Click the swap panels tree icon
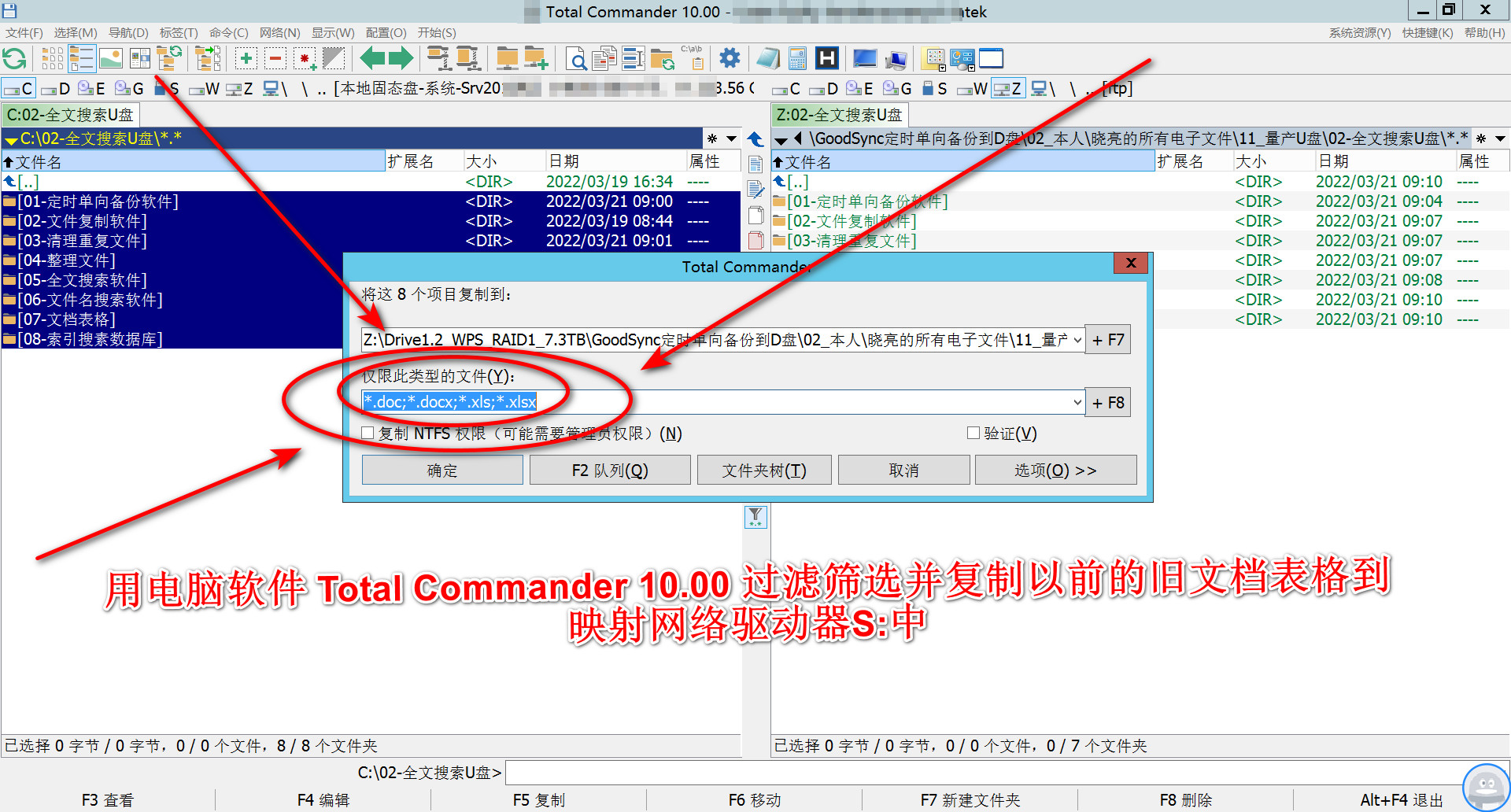Image resolution: width=1511 pixels, height=812 pixels. coord(208,58)
